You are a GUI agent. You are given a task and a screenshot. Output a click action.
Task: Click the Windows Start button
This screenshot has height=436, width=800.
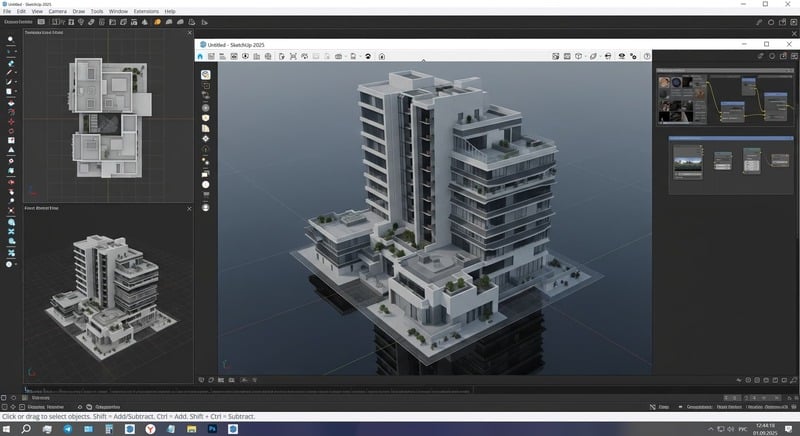tap(8, 428)
